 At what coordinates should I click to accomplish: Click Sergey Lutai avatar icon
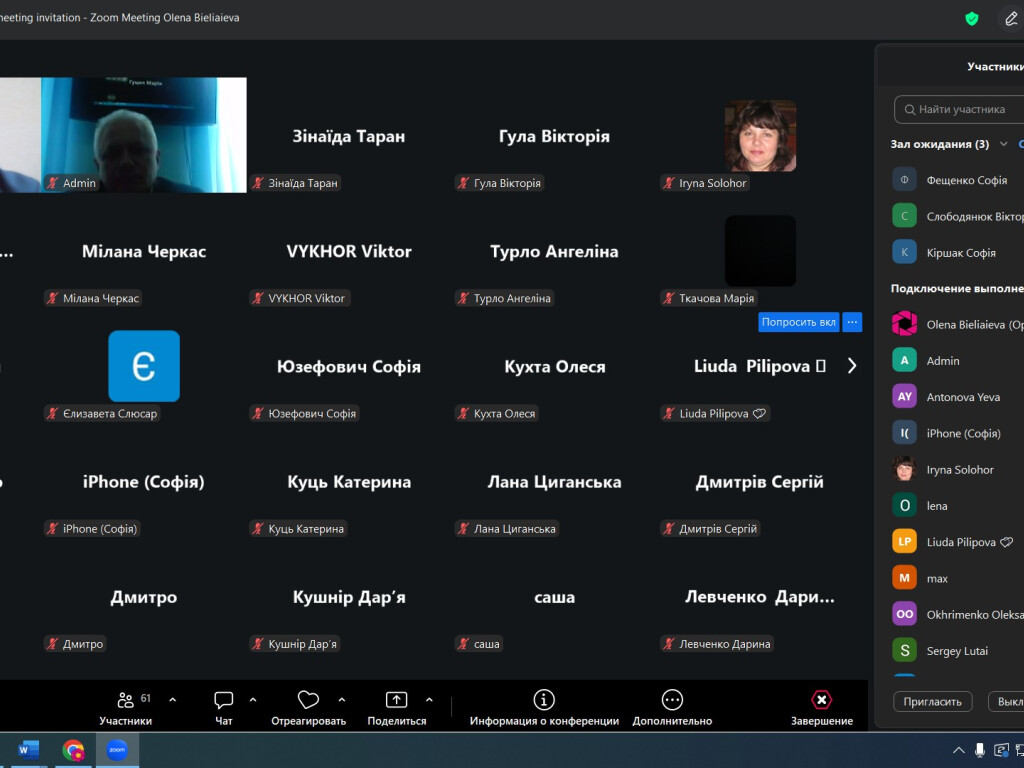[x=904, y=650]
